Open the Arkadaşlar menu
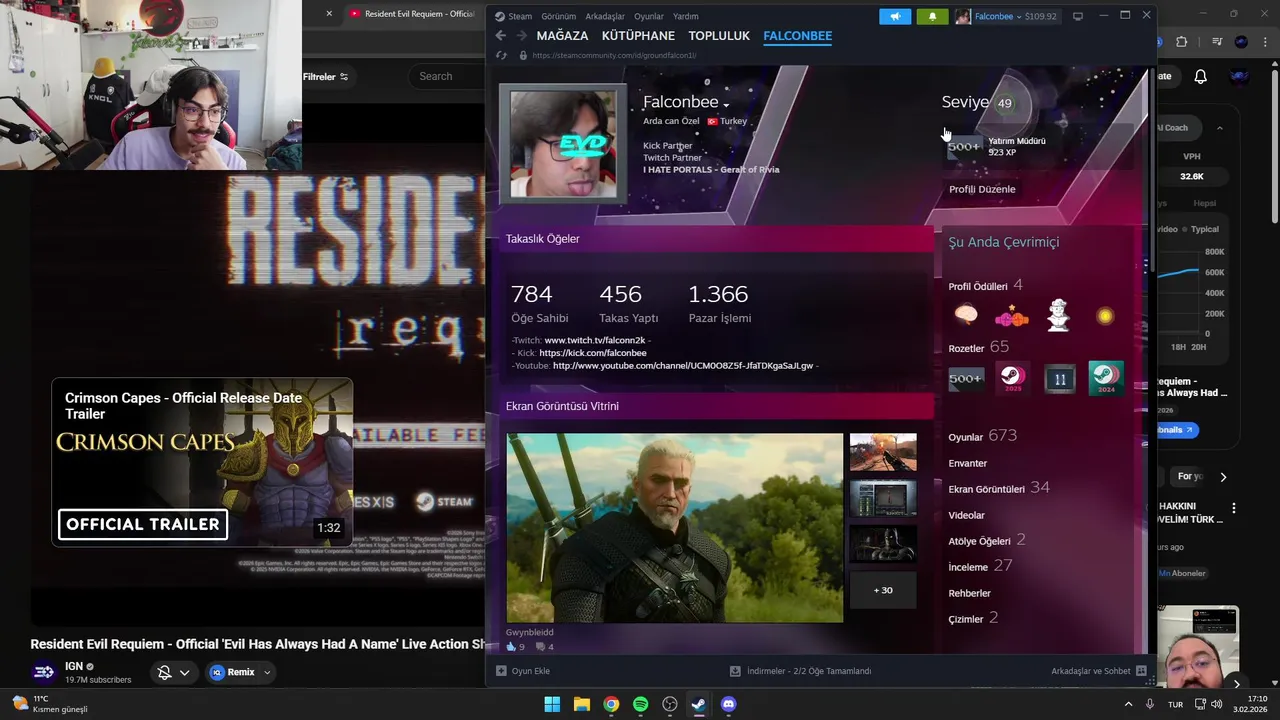The height and width of the screenshot is (720, 1280). click(605, 16)
